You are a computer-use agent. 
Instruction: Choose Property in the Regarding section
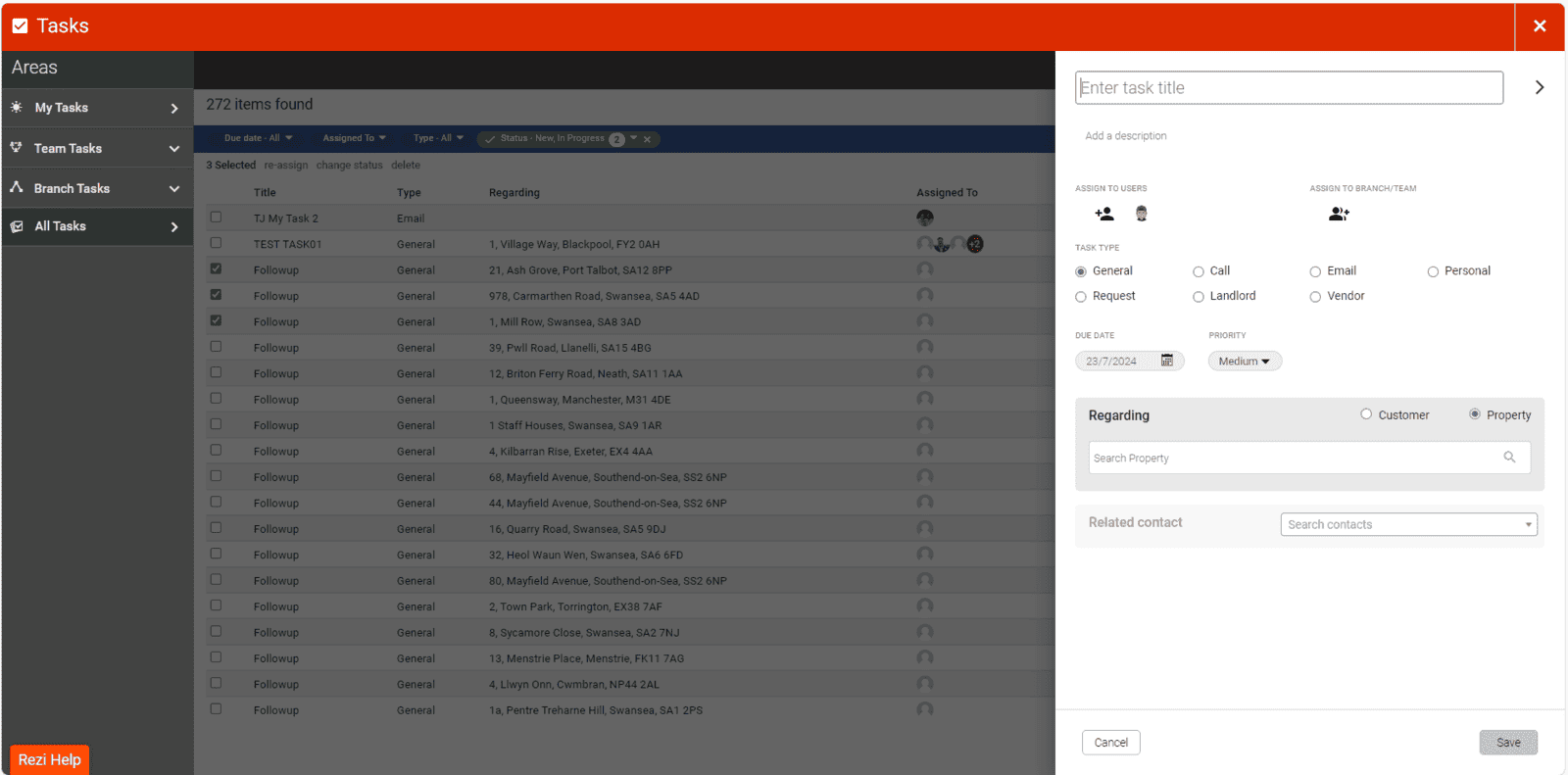[1475, 414]
